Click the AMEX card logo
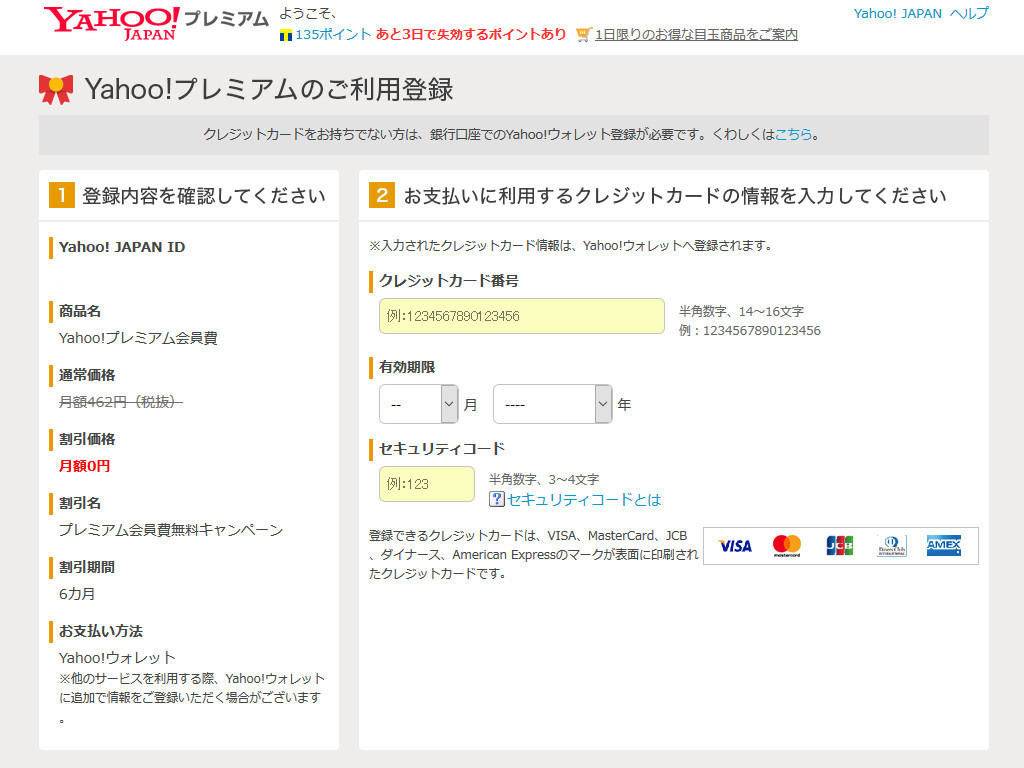 [944, 545]
